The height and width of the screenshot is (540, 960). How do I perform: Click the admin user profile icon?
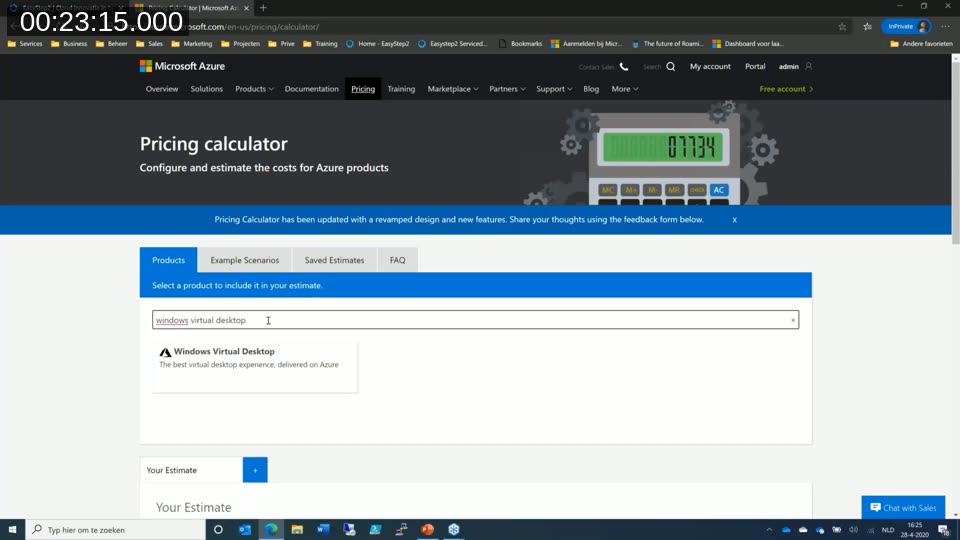(809, 66)
